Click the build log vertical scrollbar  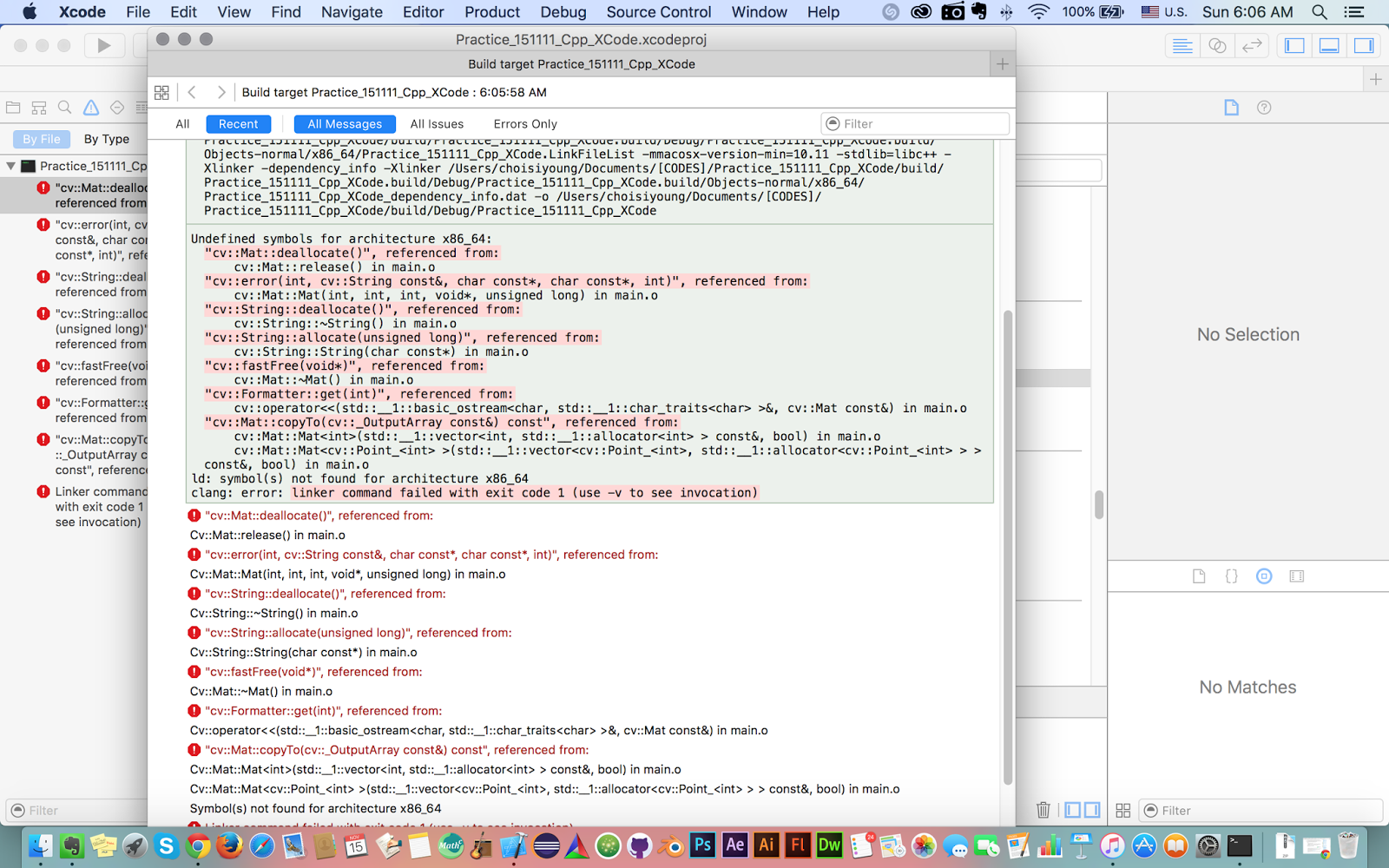pyautogui.click(x=1008, y=547)
